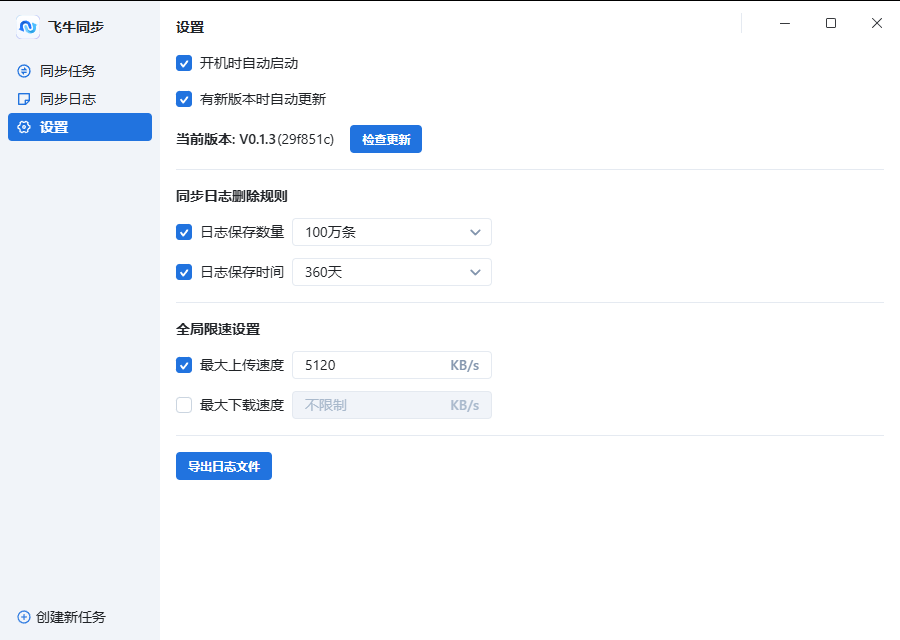The image size is (900, 640).
Task: Expand the 360天 retention time dropdown
Action: (x=391, y=272)
